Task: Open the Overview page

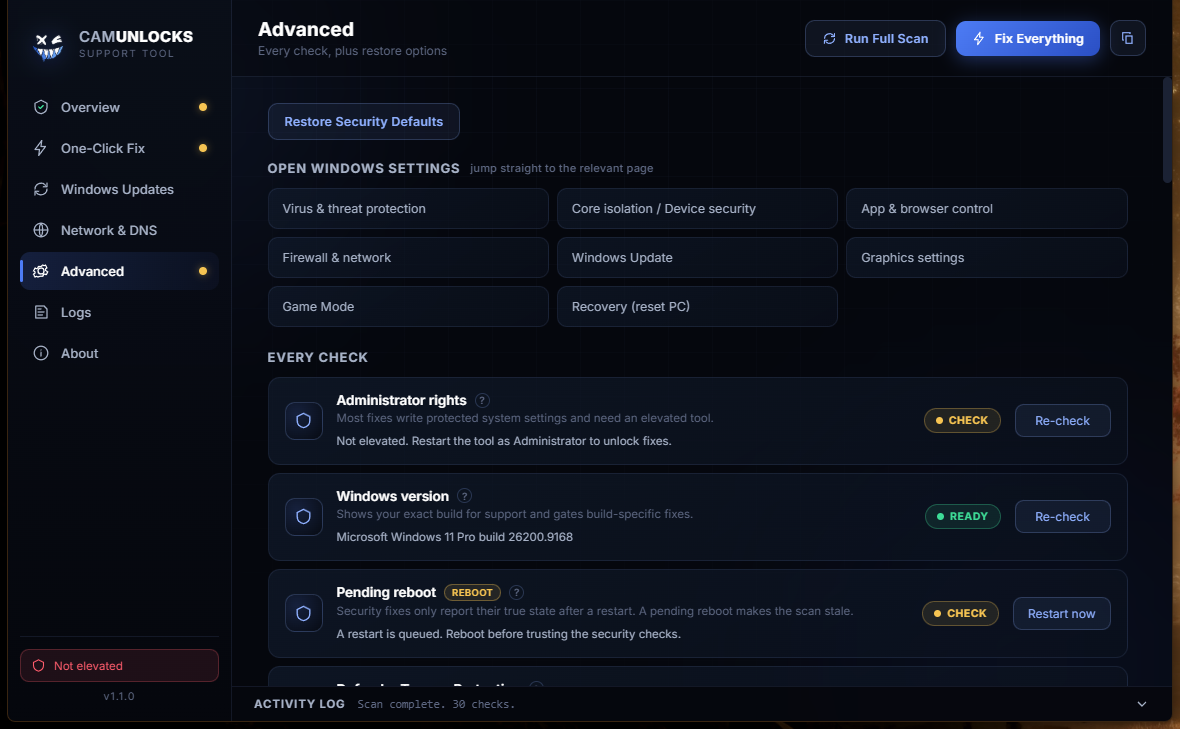Action: click(x=119, y=107)
